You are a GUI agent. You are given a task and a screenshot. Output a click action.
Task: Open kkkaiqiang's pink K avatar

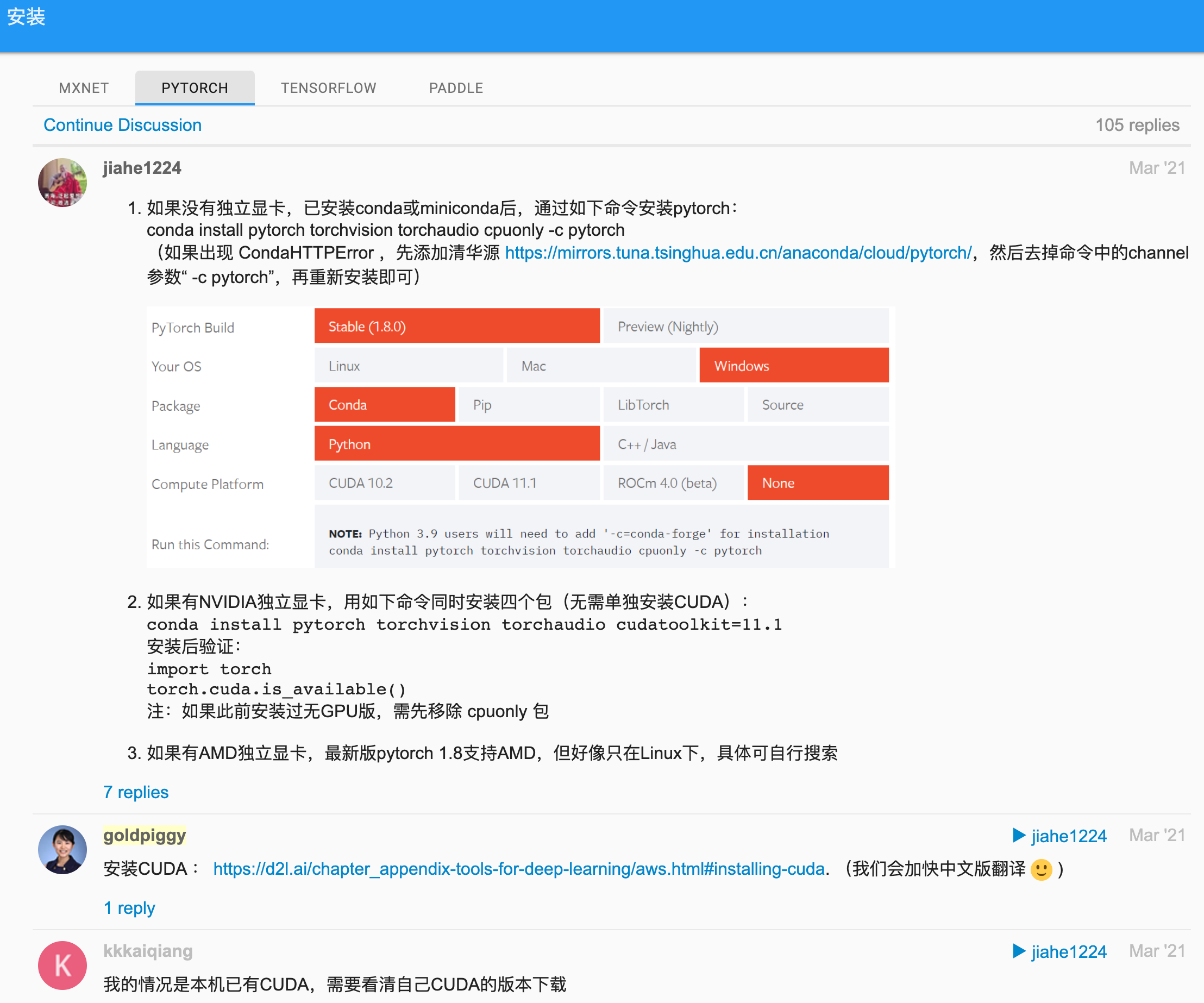pyautogui.click(x=62, y=965)
